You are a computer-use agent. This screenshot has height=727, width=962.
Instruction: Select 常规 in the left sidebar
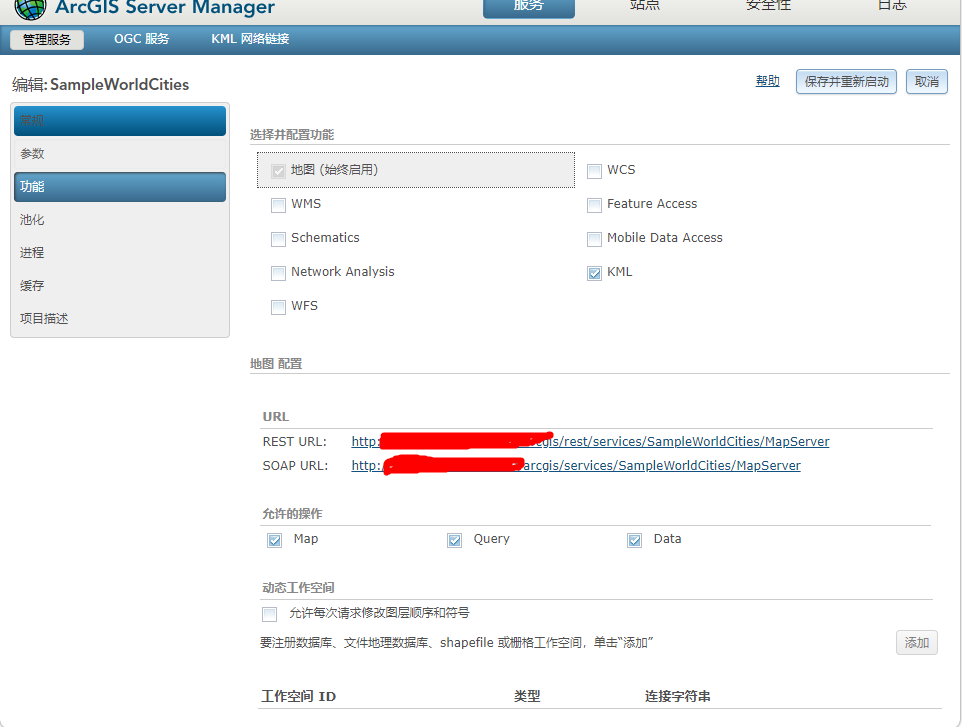tap(120, 120)
